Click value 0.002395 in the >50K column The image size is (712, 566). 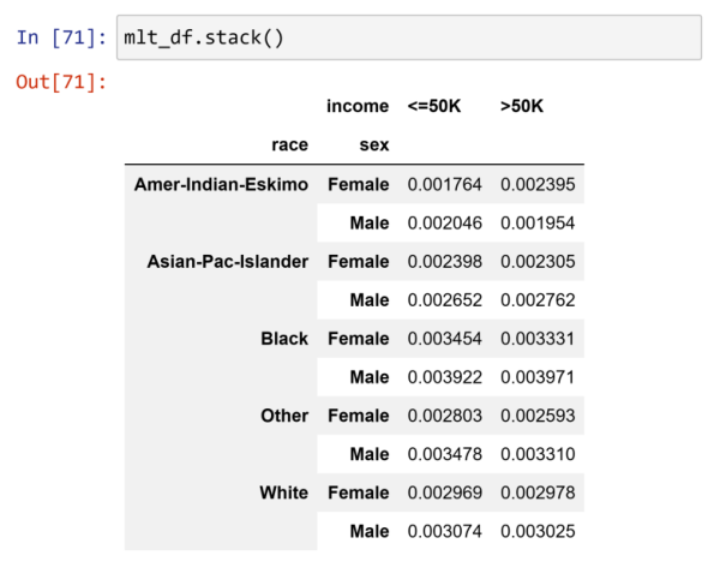tap(537, 184)
